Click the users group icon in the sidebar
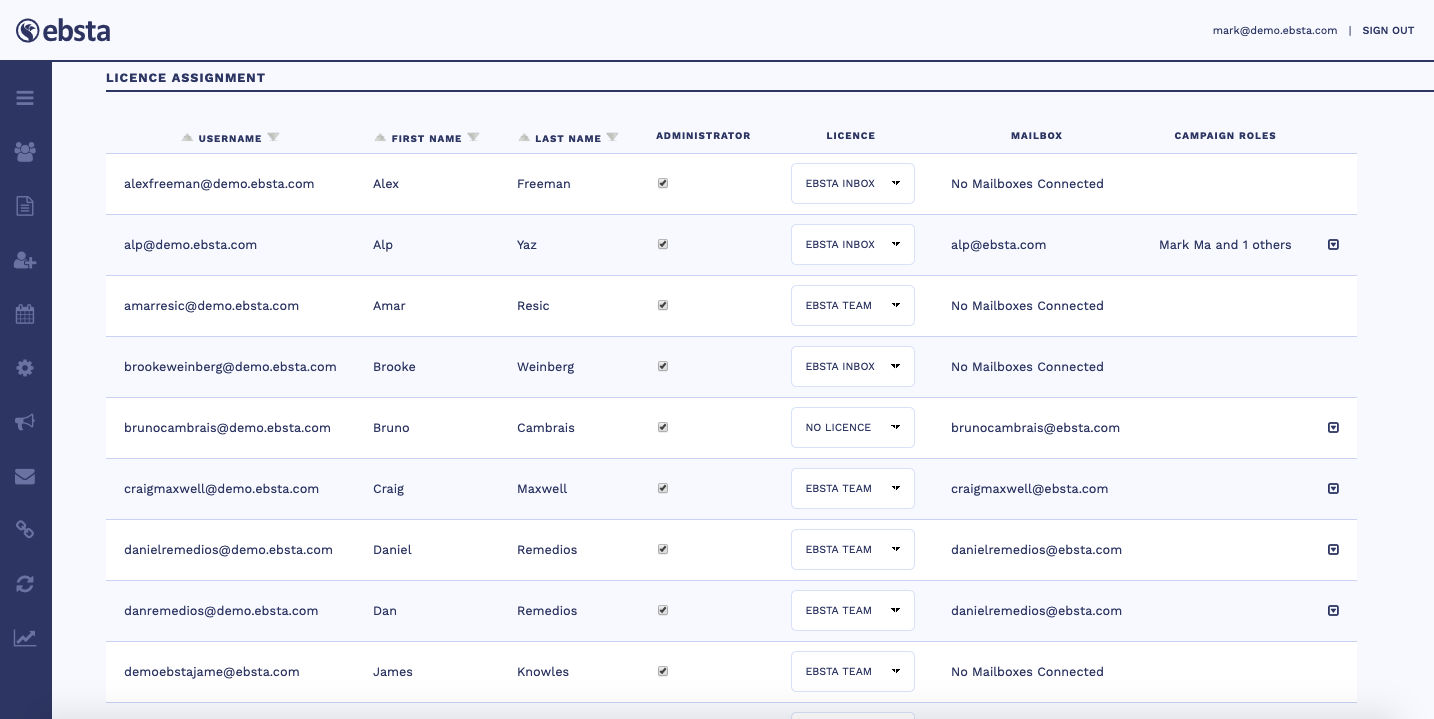Image resolution: width=1434 pixels, height=719 pixels. click(25, 152)
